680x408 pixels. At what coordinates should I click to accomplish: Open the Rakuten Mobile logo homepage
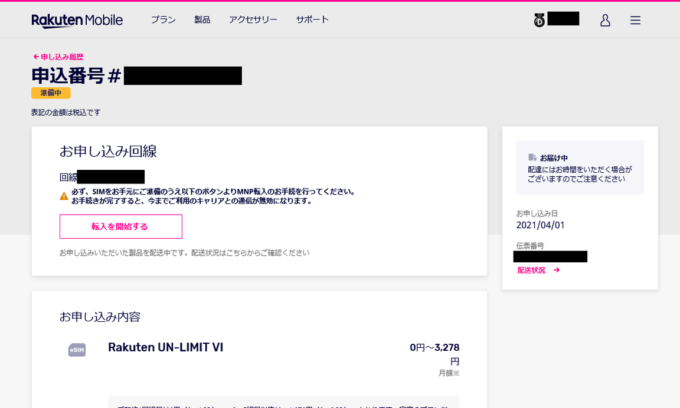click(77, 20)
